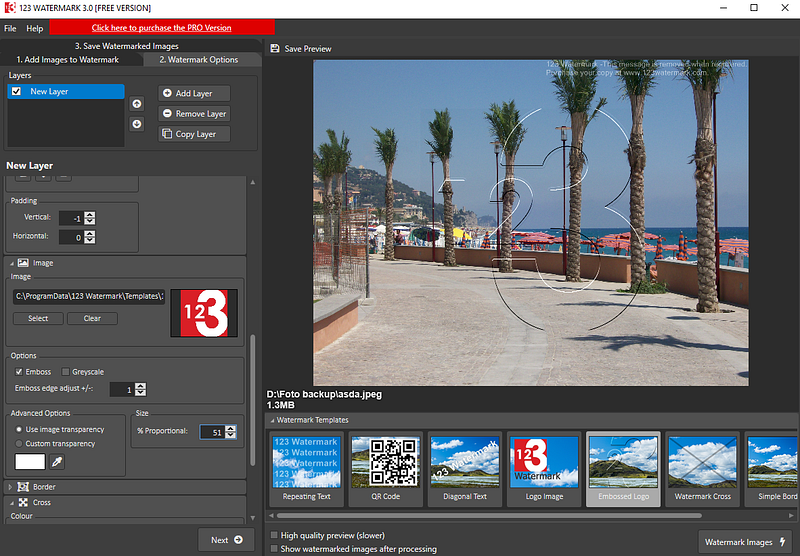Image resolution: width=800 pixels, height=556 pixels.
Task: Click the Next button
Action: 226,540
